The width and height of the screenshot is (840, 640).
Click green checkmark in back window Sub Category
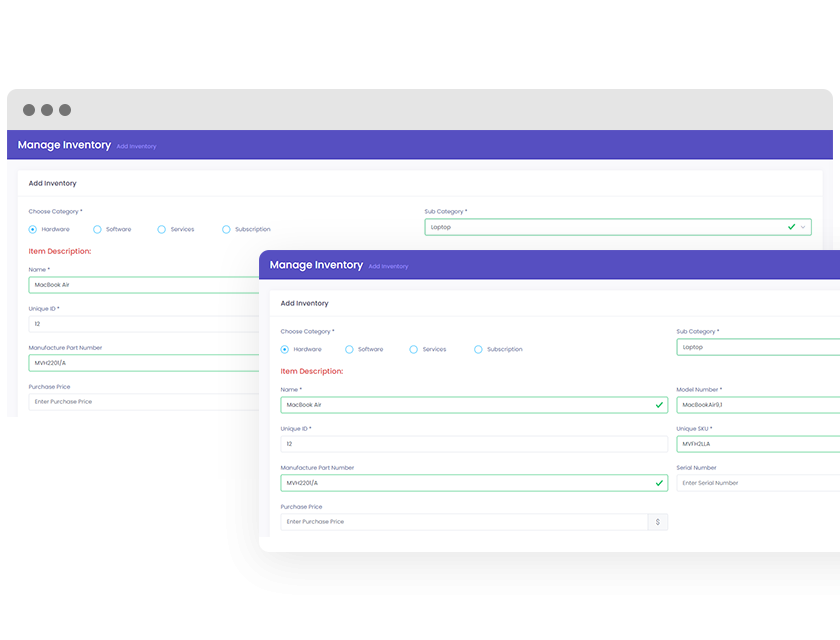pos(791,227)
